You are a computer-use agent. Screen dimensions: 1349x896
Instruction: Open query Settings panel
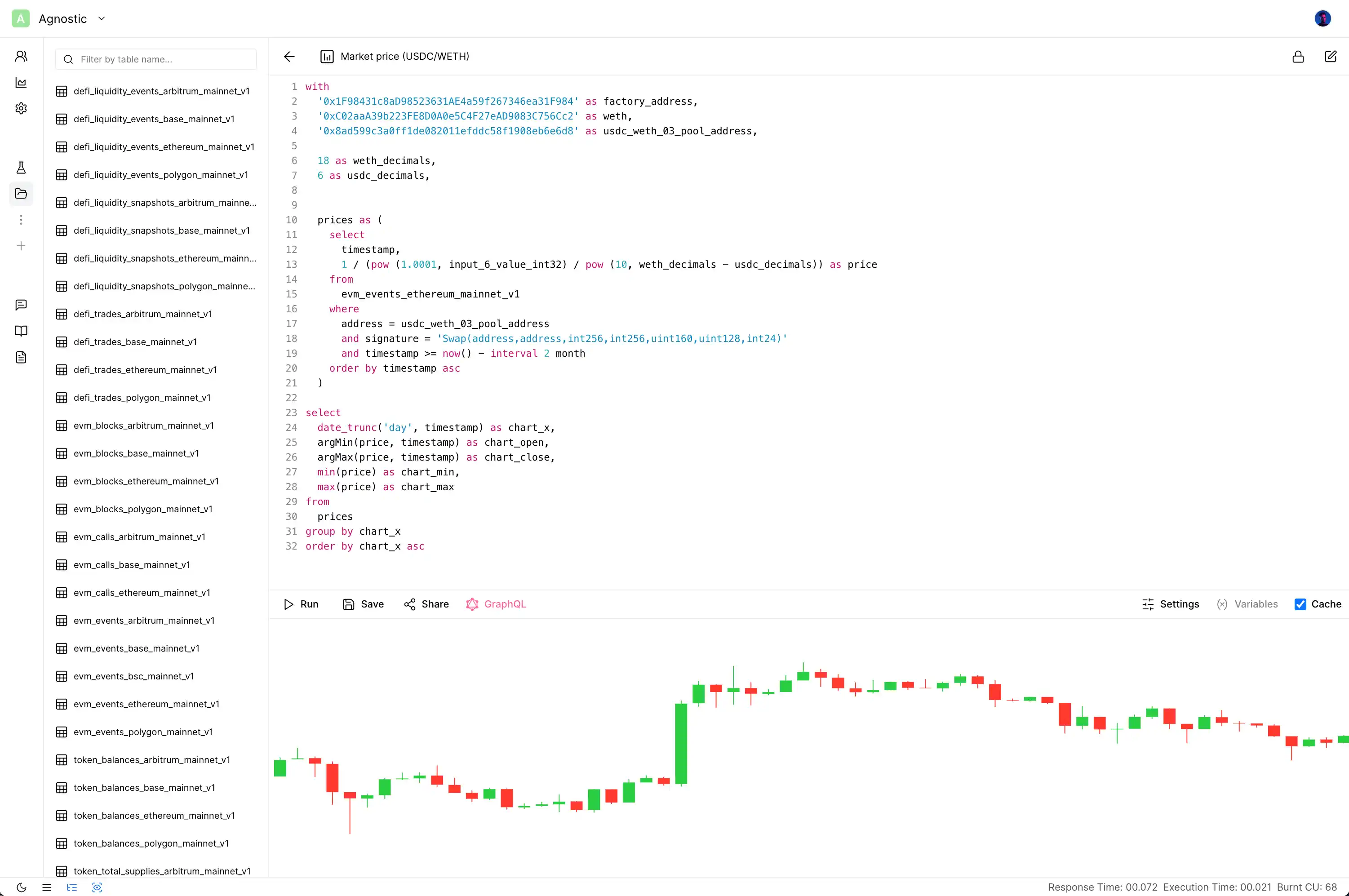tap(1170, 604)
